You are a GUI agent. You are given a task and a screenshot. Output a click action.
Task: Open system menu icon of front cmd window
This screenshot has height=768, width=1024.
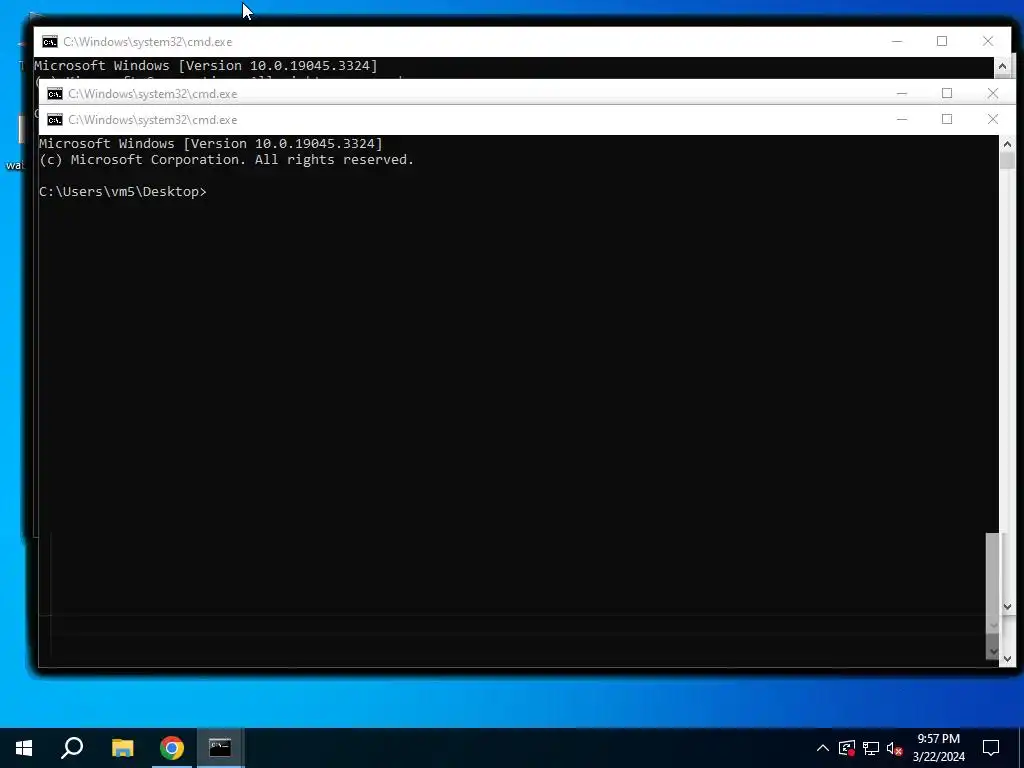click(x=55, y=120)
